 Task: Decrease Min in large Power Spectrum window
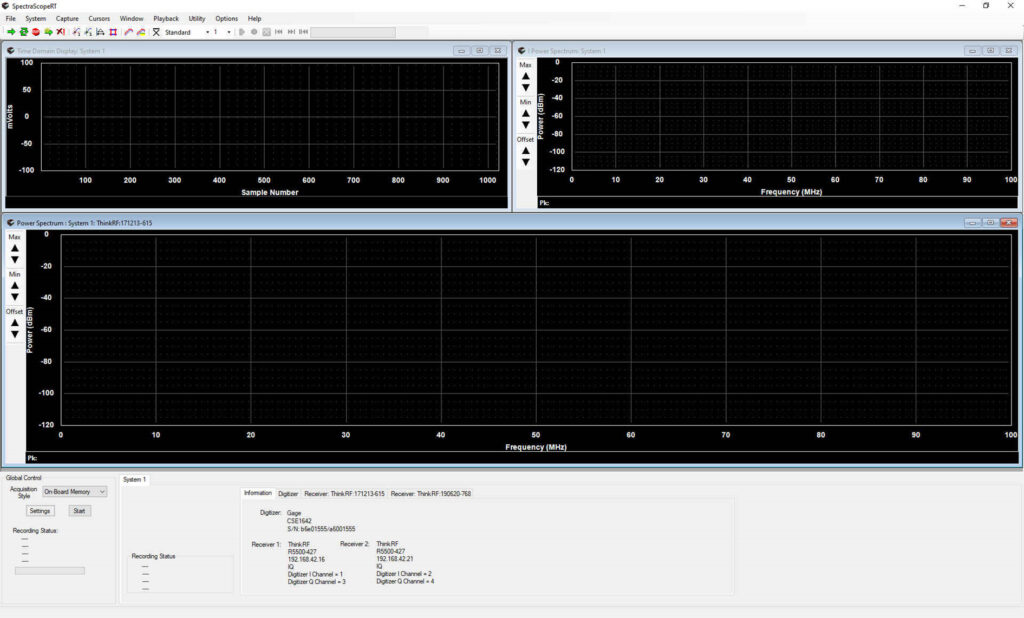(14, 297)
